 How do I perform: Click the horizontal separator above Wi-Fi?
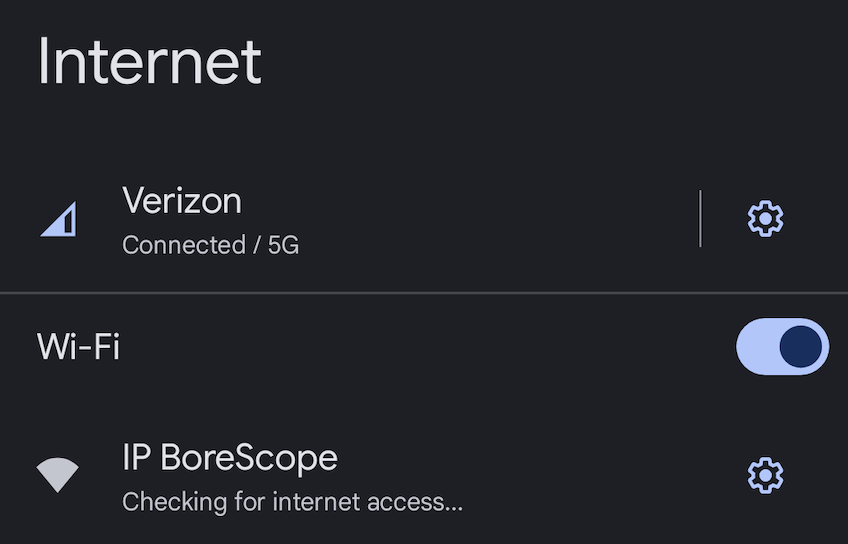[x=424, y=293]
